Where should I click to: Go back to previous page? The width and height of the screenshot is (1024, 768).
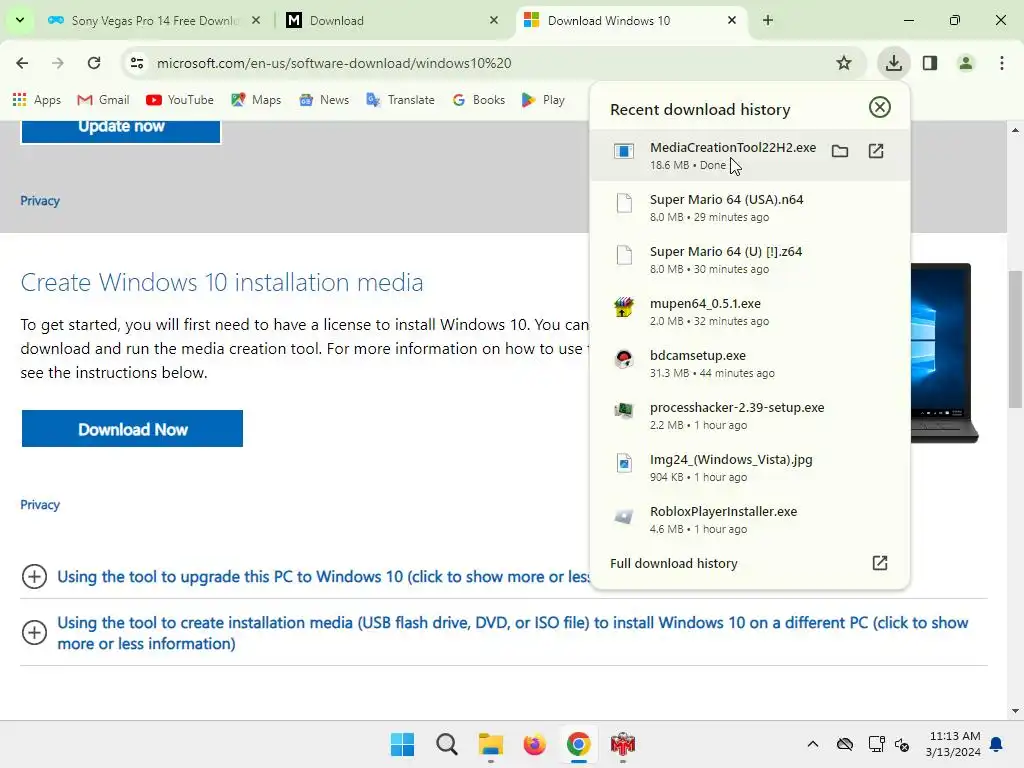(x=22, y=63)
